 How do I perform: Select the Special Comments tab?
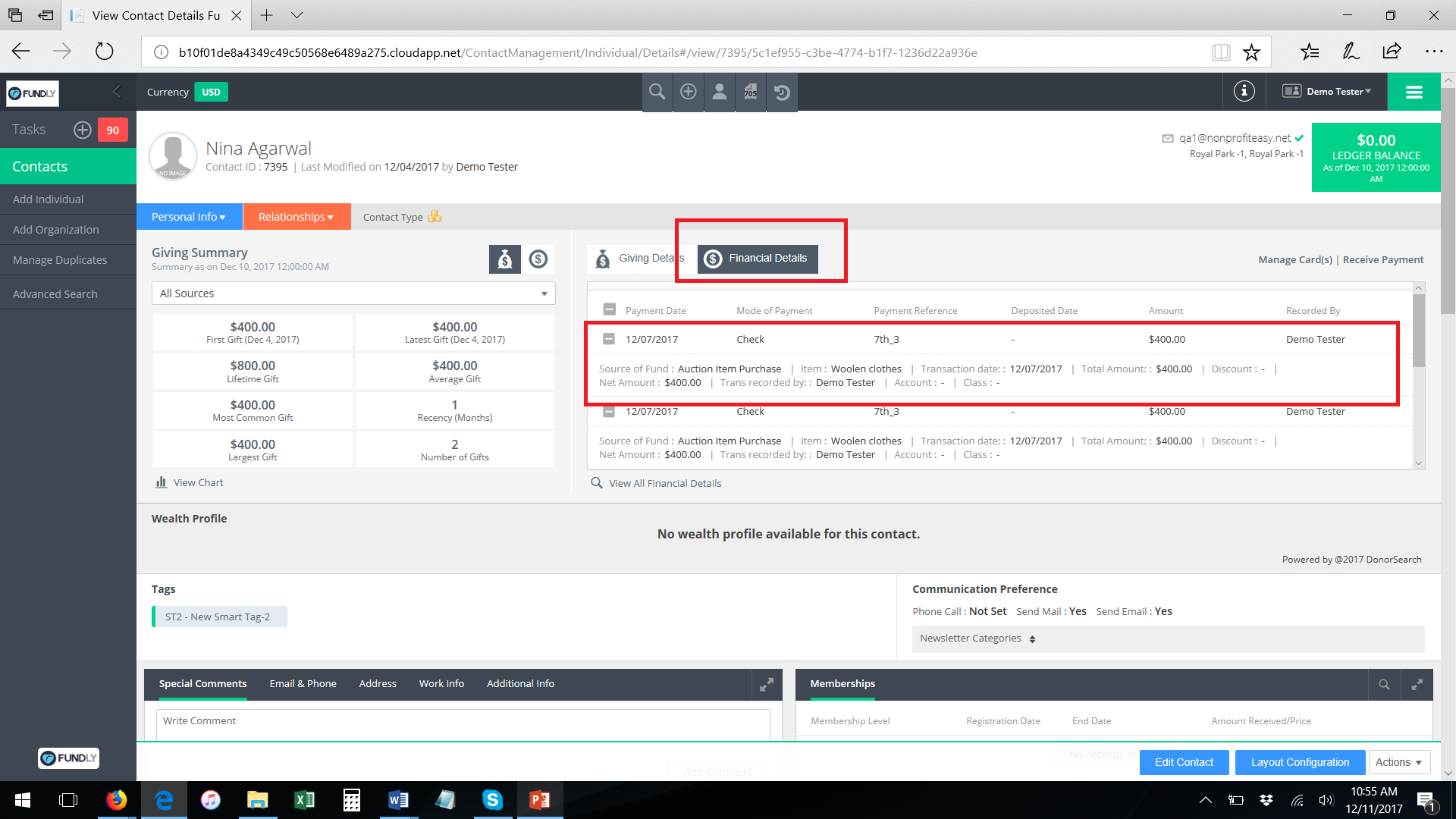click(x=202, y=684)
